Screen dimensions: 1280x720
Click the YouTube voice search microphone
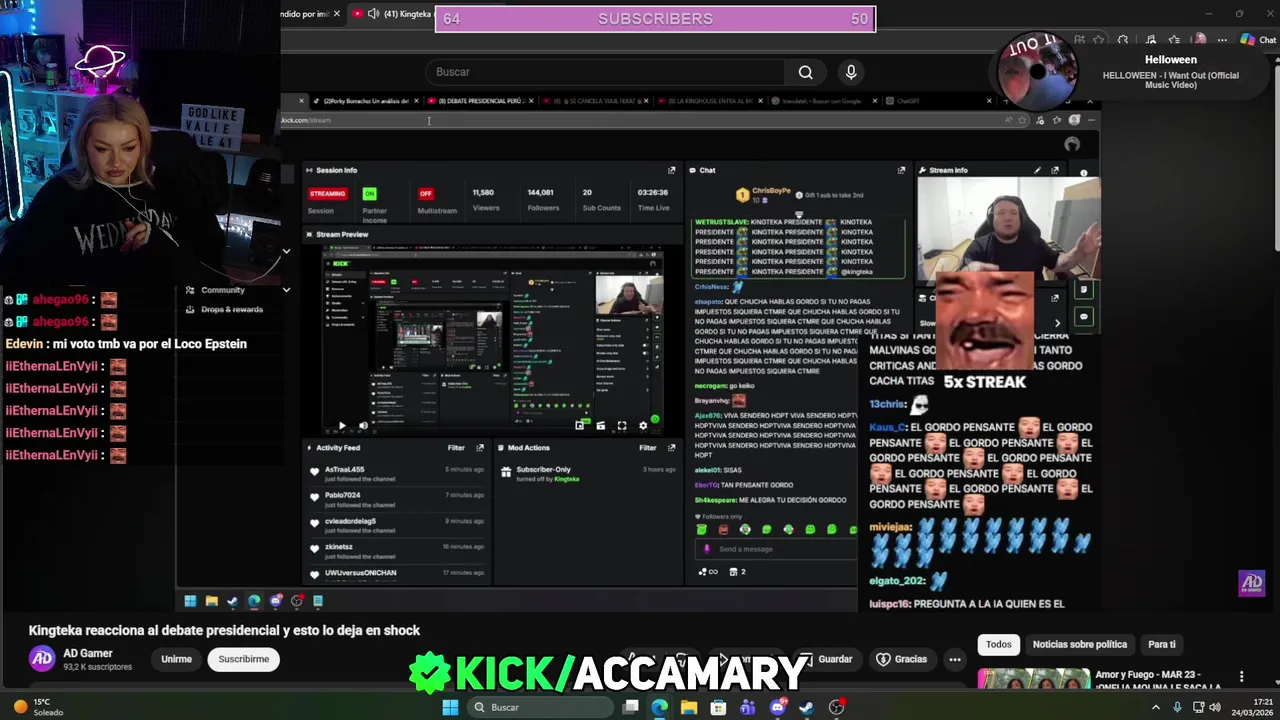pos(851,72)
